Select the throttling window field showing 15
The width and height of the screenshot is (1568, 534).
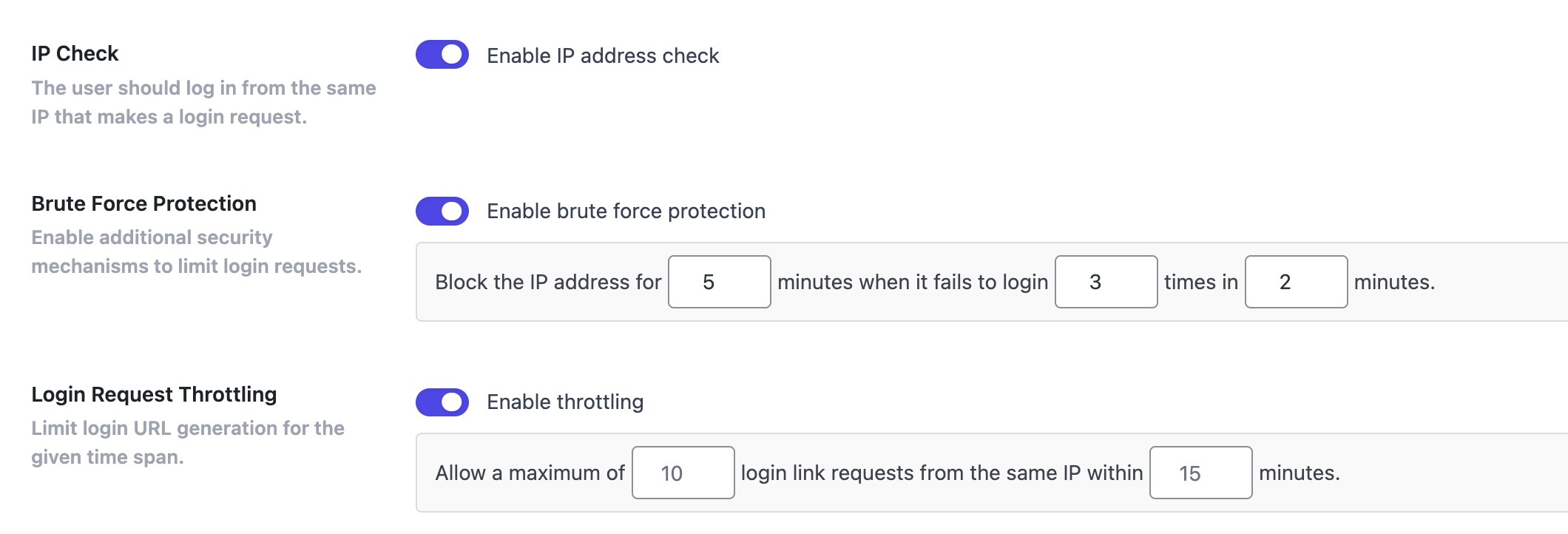point(1200,472)
